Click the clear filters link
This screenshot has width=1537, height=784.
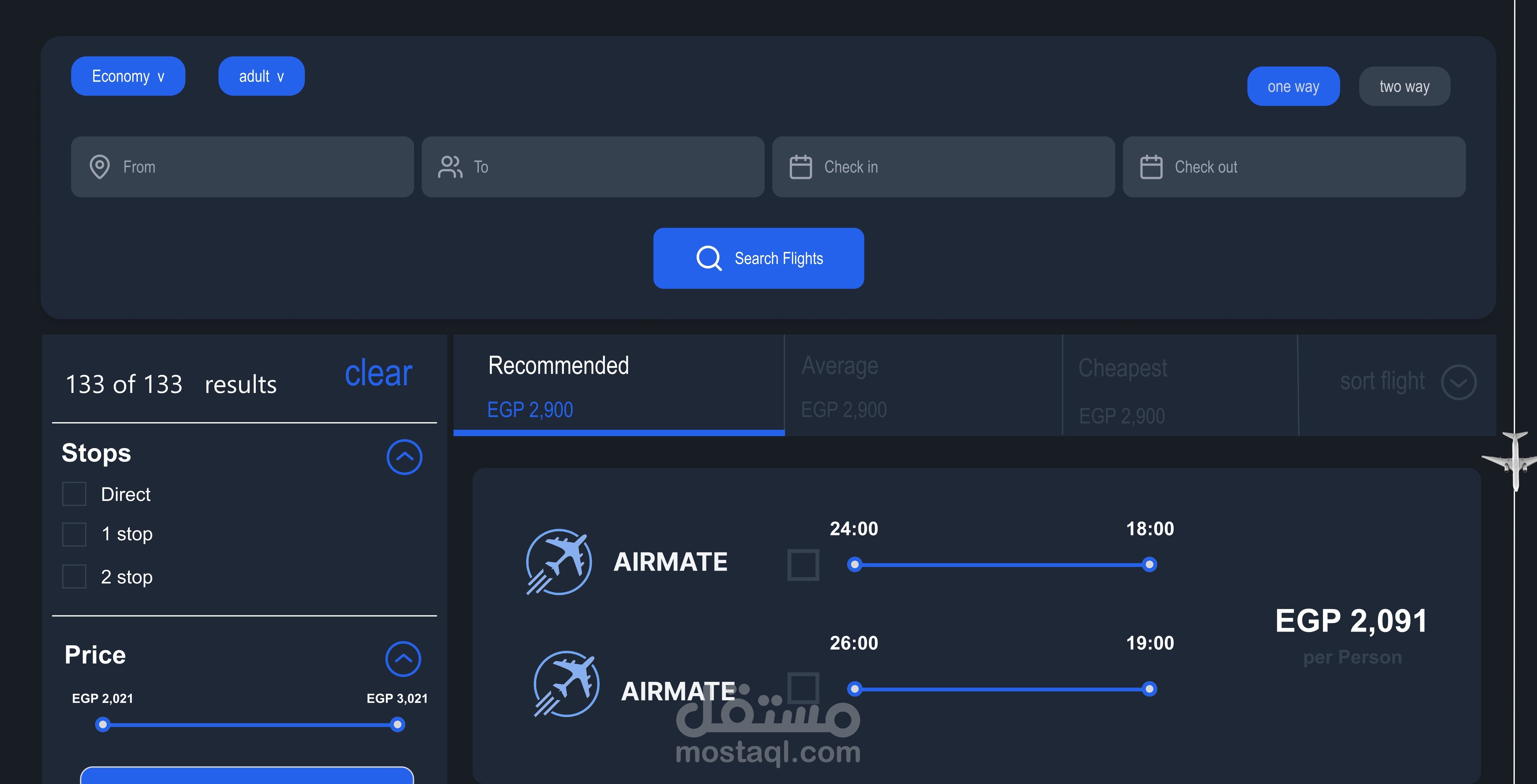coord(378,374)
